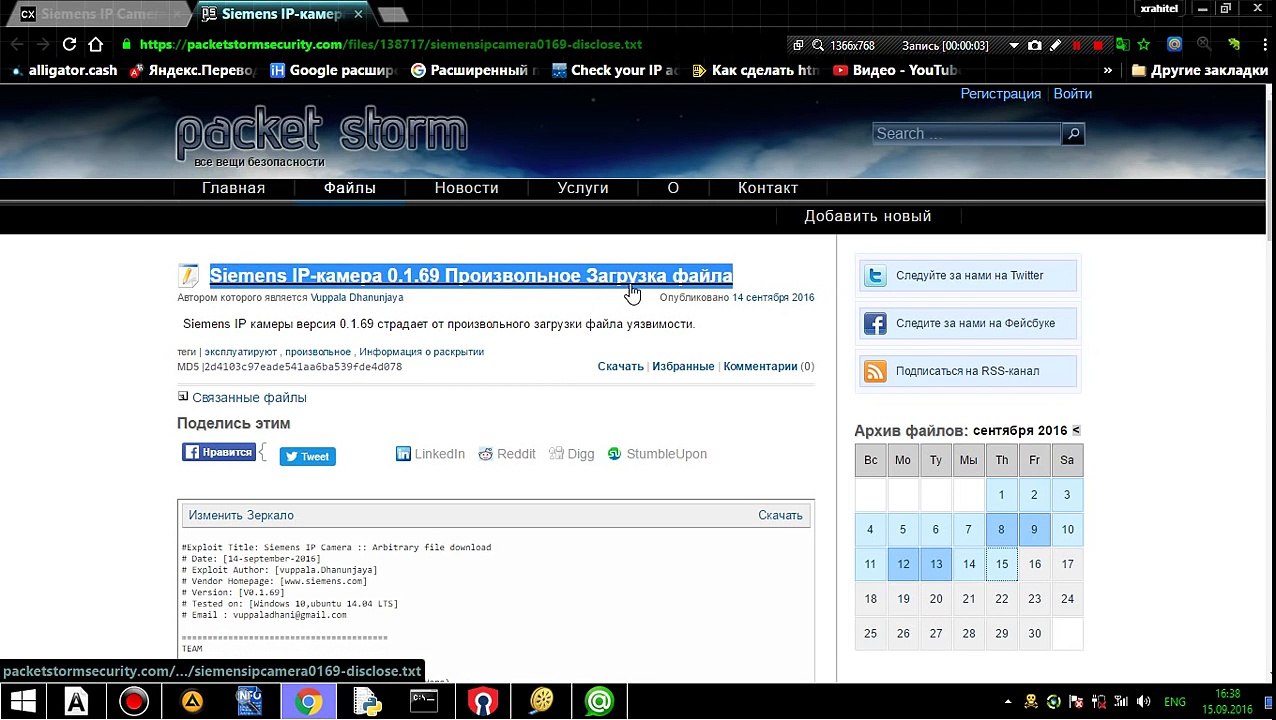Share on Reddit
This screenshot has width=1276, height=720.
click(507, 454)
